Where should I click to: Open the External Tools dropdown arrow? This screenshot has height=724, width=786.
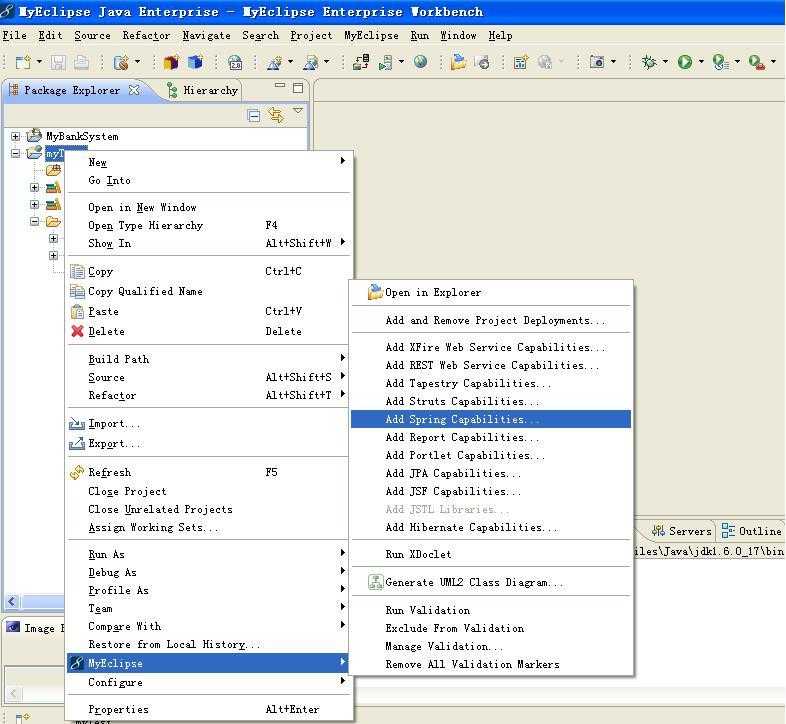coord(773,62)
